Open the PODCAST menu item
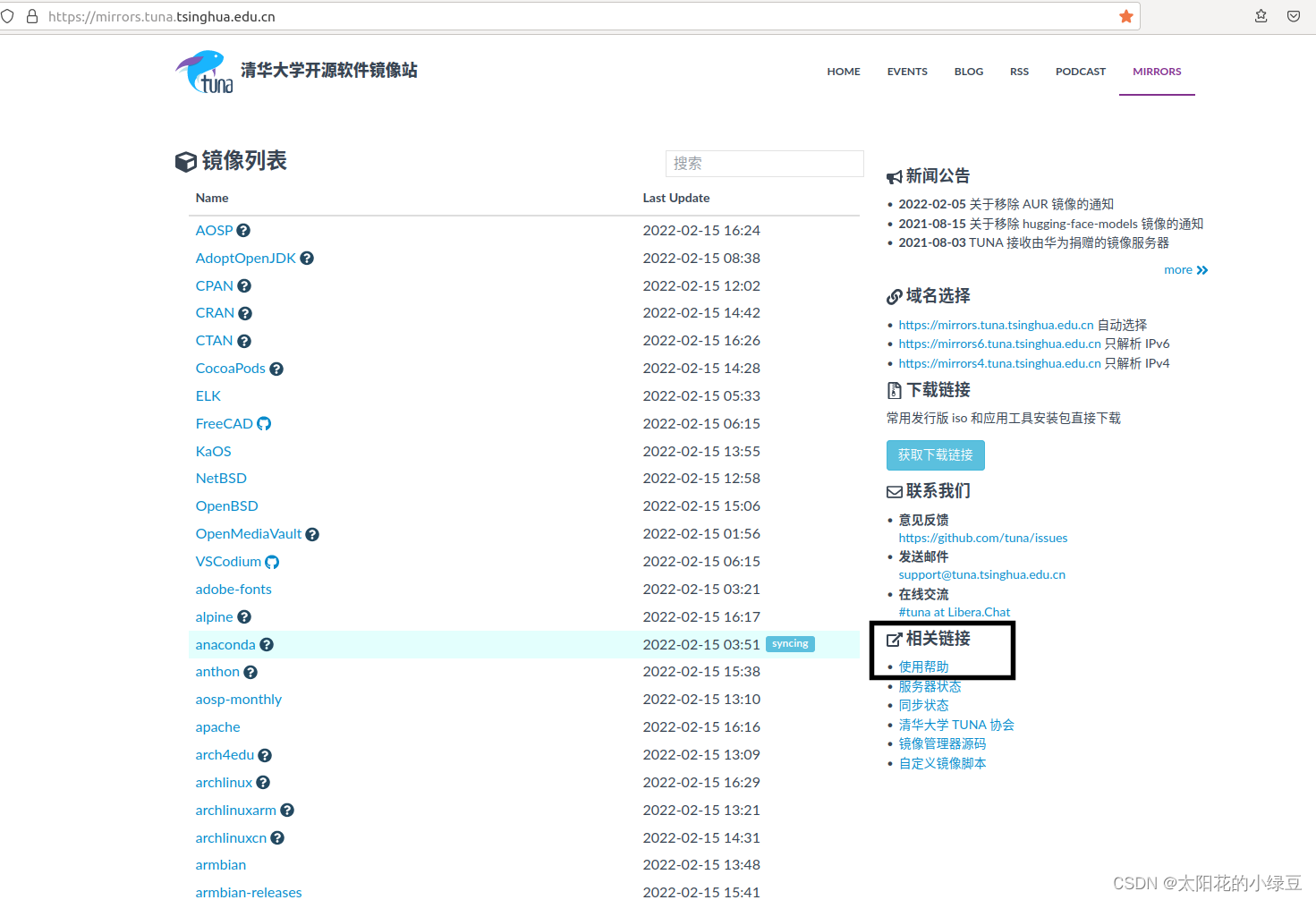This screenshot has height=900, width=1316. point(1080,72)
